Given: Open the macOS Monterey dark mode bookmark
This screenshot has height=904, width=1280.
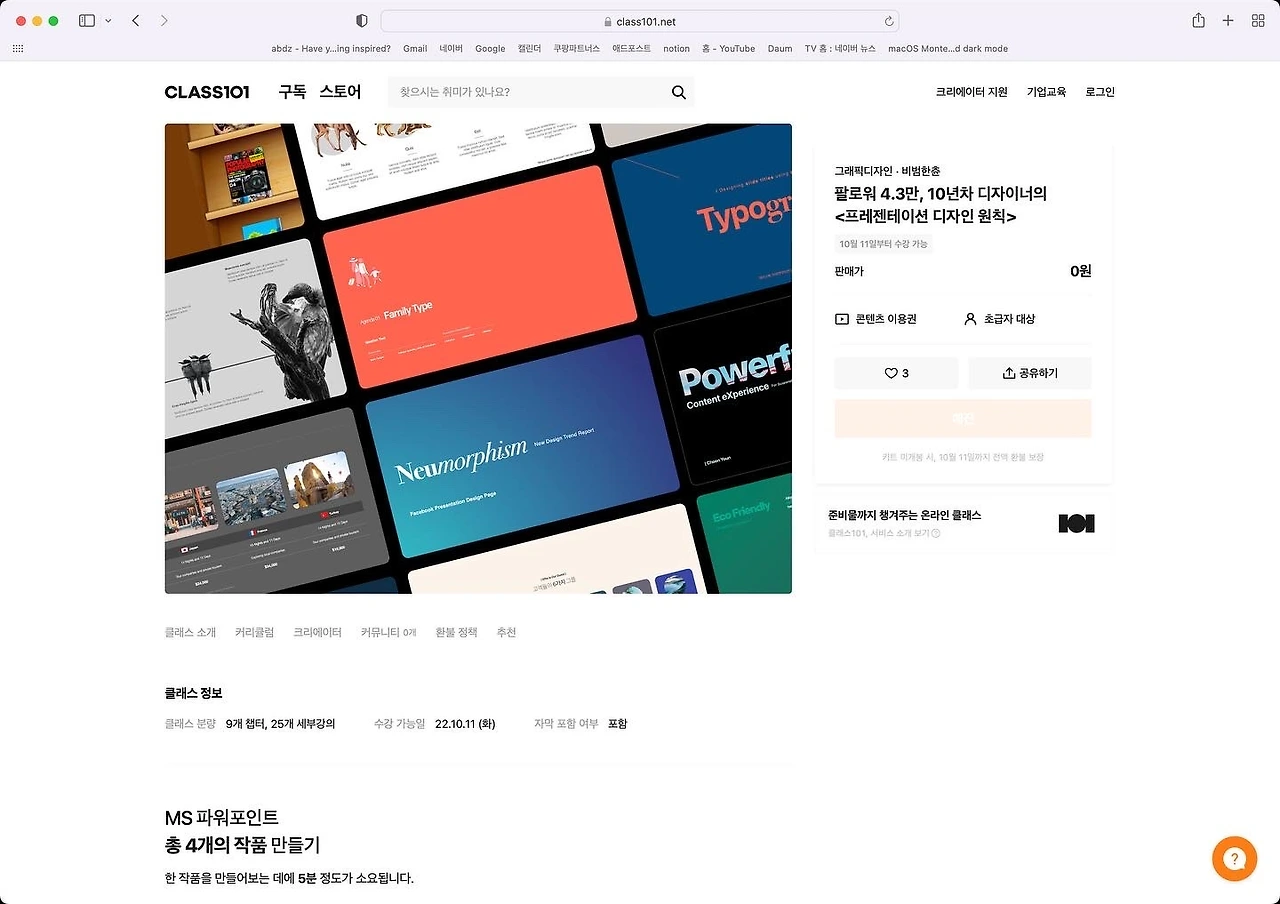Looking at the screenshot, I should 948,48.
